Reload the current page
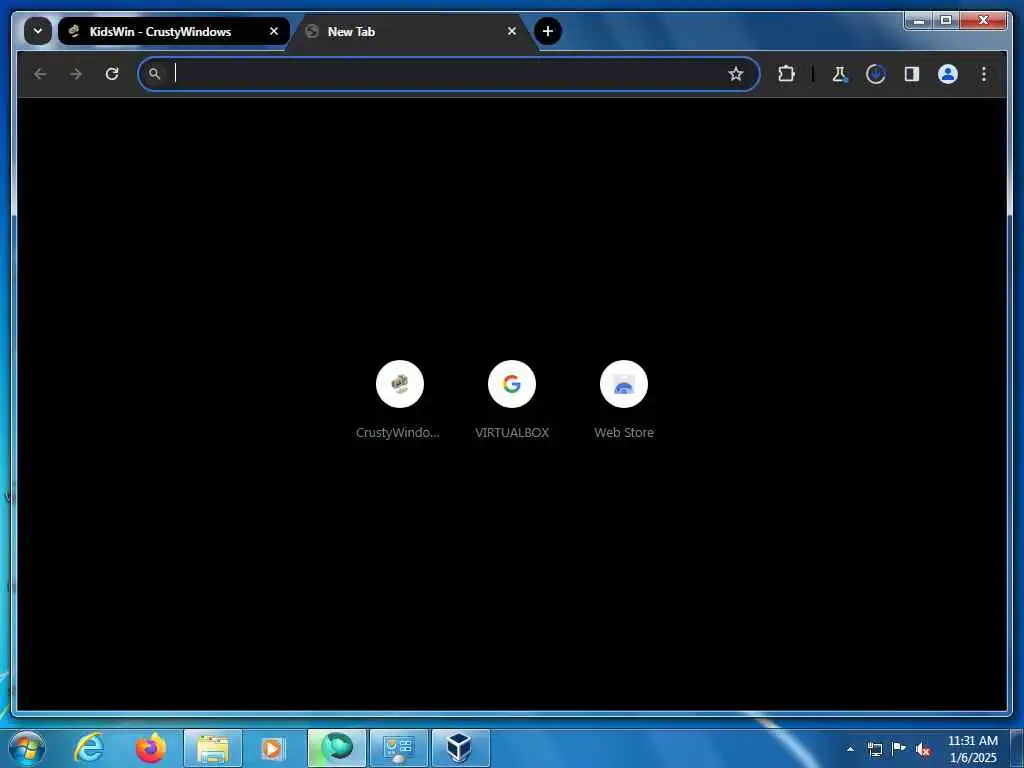Screen dimensions: 1024x768 pyautogui.click(x=112, y=74)
